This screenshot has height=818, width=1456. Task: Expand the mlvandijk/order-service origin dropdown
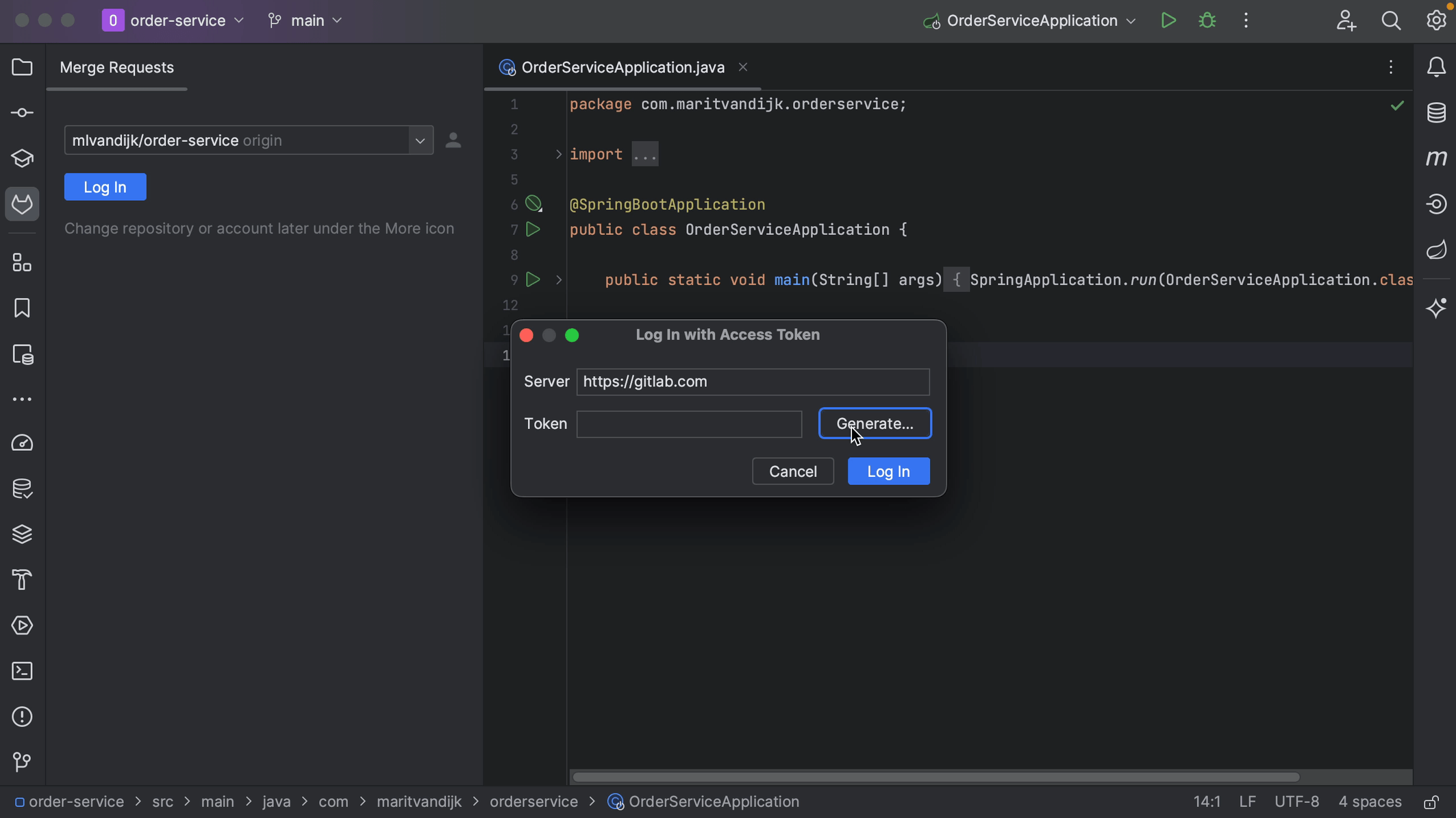coord(420,140)
